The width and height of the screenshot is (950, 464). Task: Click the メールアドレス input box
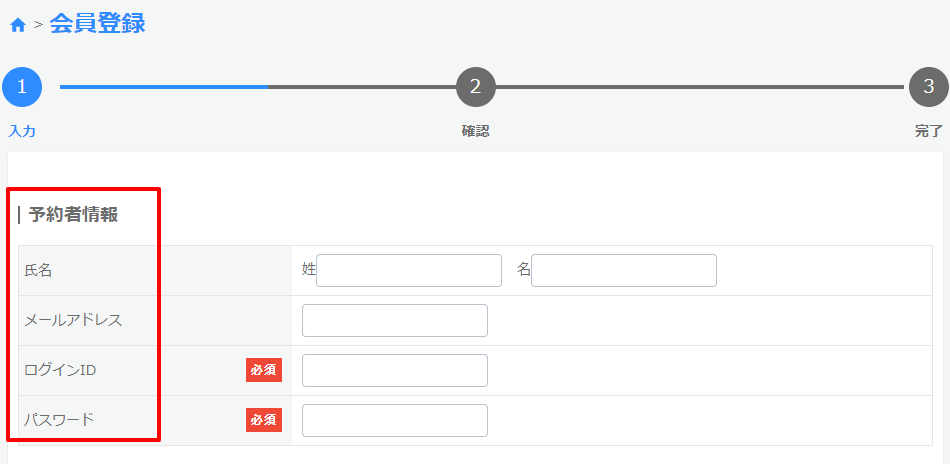395,320
